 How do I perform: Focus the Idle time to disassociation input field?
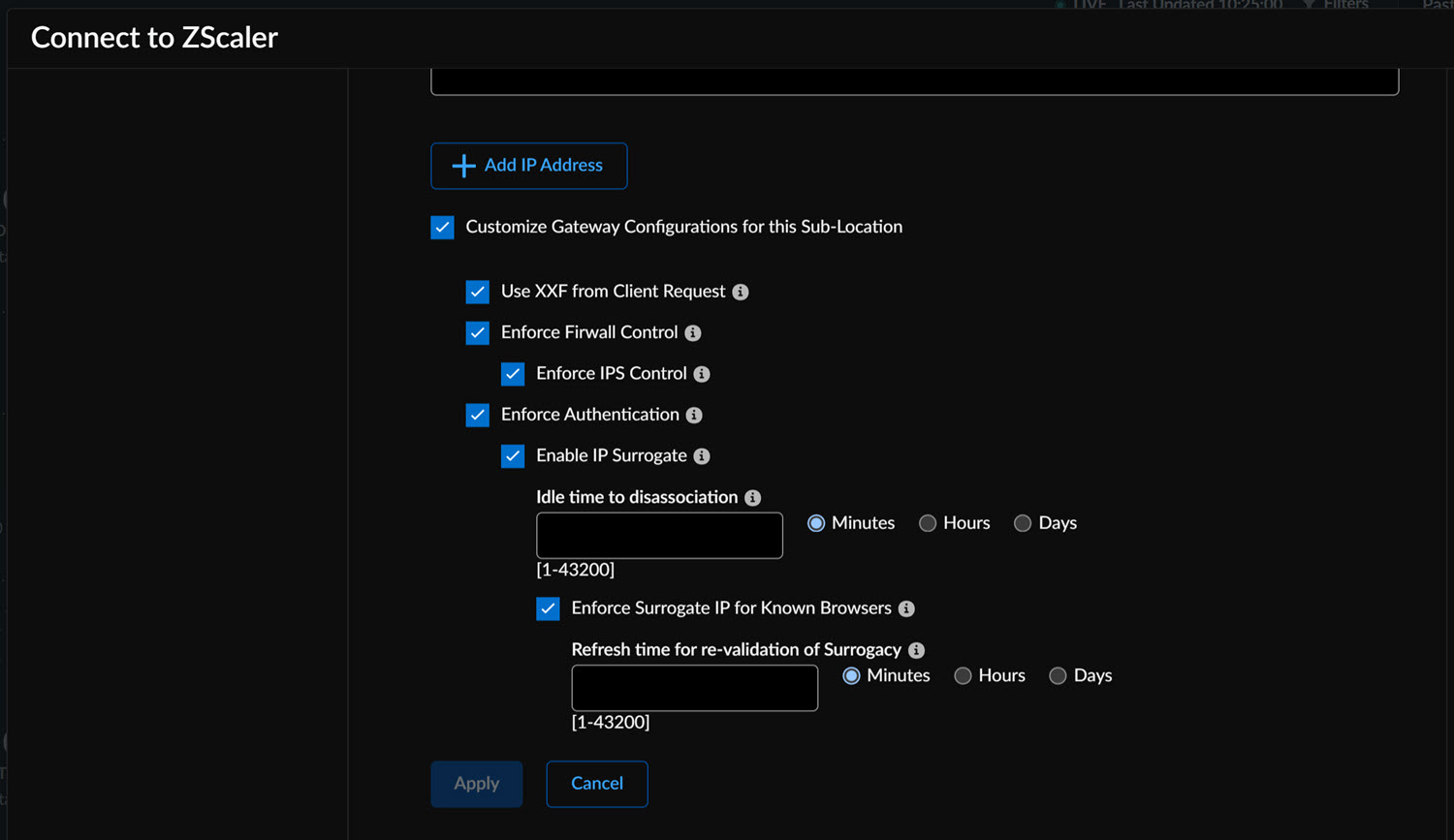[x=659, y=536]
